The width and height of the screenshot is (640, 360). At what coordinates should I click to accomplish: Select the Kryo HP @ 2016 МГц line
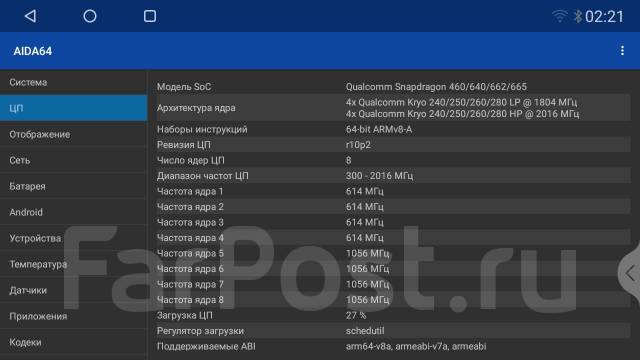coord(462,114)
